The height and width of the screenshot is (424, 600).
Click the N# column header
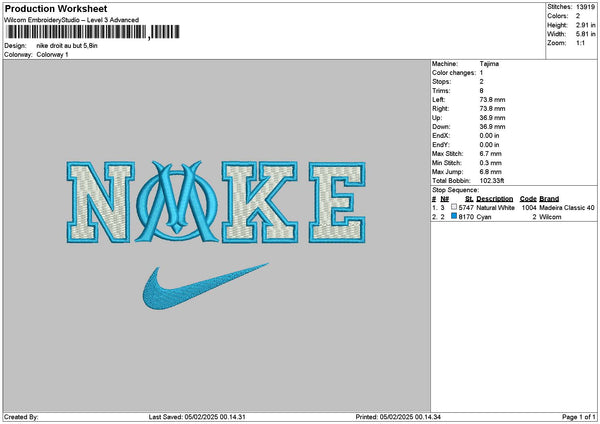pos(443,198)
